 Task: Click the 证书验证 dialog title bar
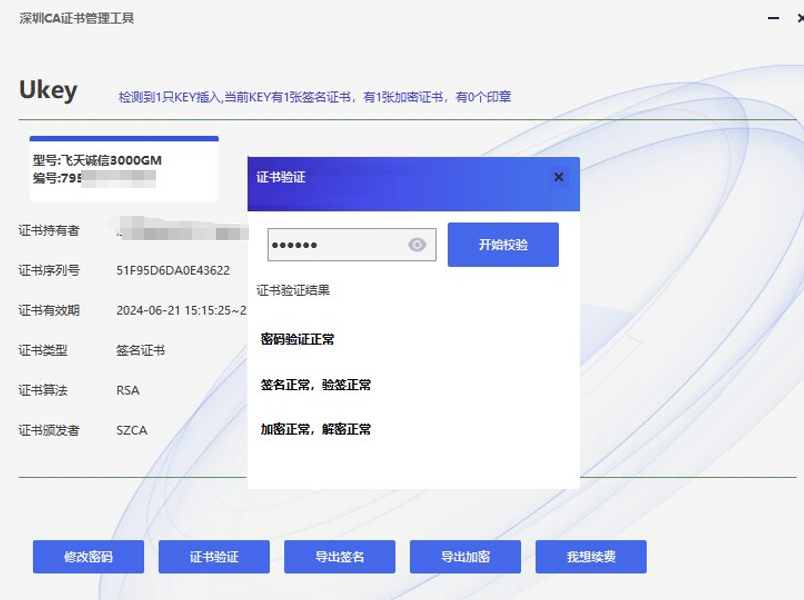(400, 177)
